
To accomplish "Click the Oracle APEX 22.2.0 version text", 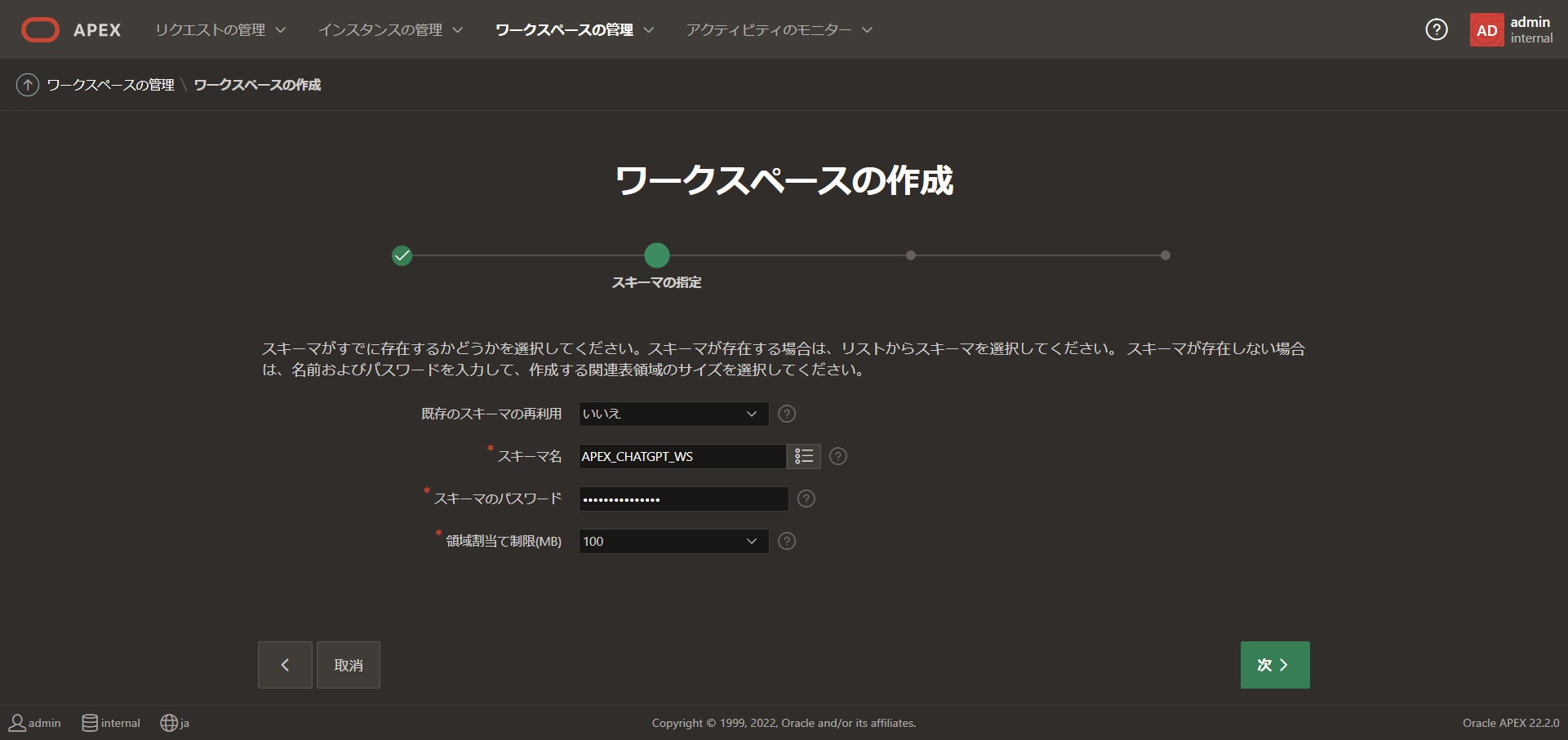I will 1511,723.
